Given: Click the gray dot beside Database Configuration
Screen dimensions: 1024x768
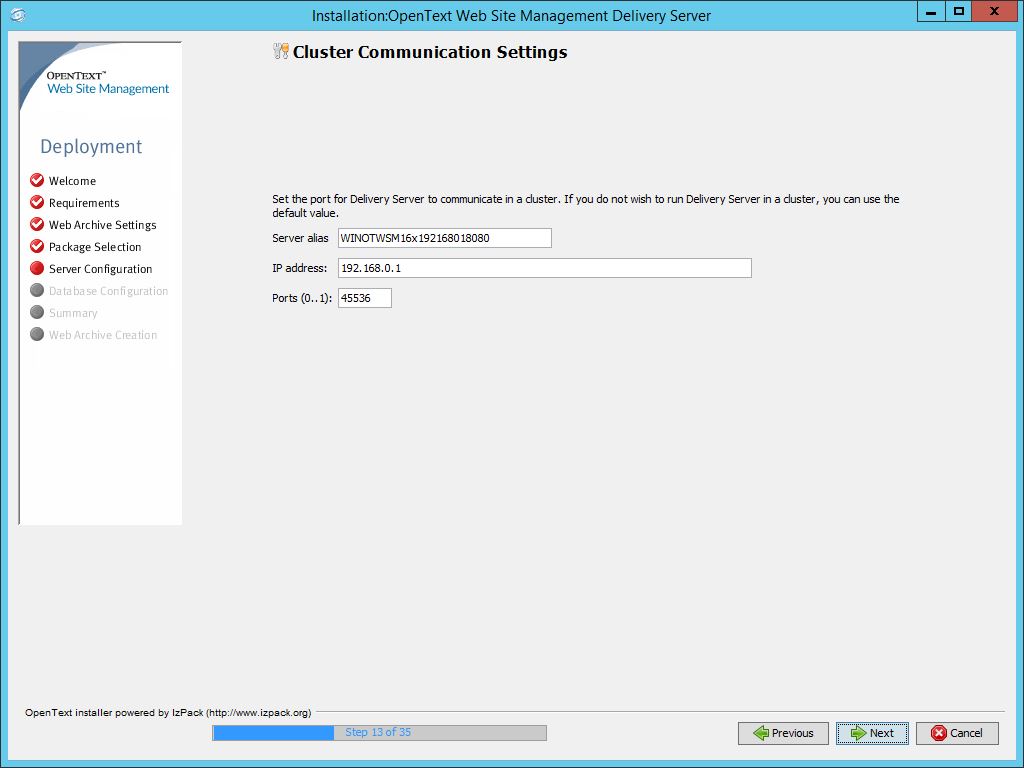Looking at the screenshot, I should [37, 290].
